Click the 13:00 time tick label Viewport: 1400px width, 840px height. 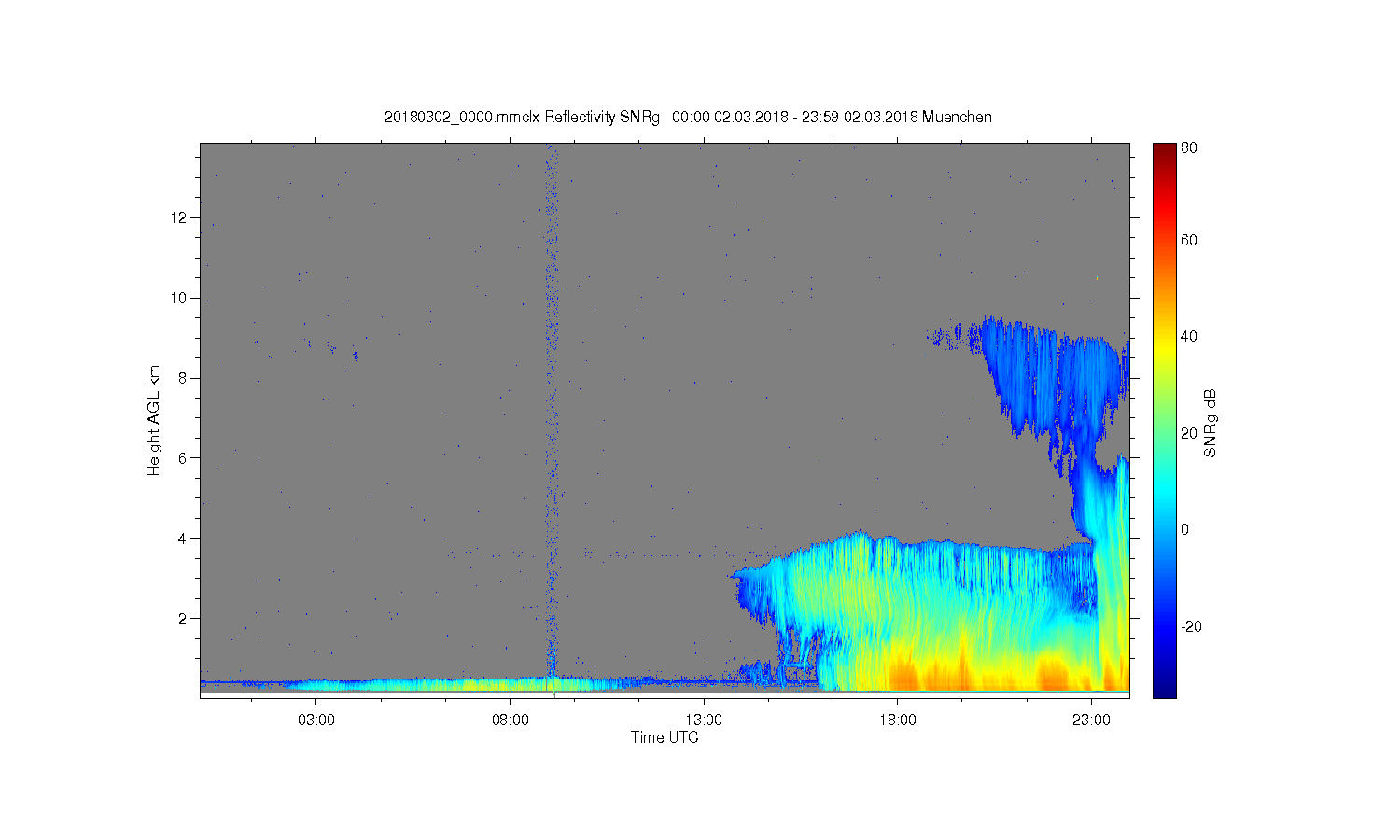(704, 721)
